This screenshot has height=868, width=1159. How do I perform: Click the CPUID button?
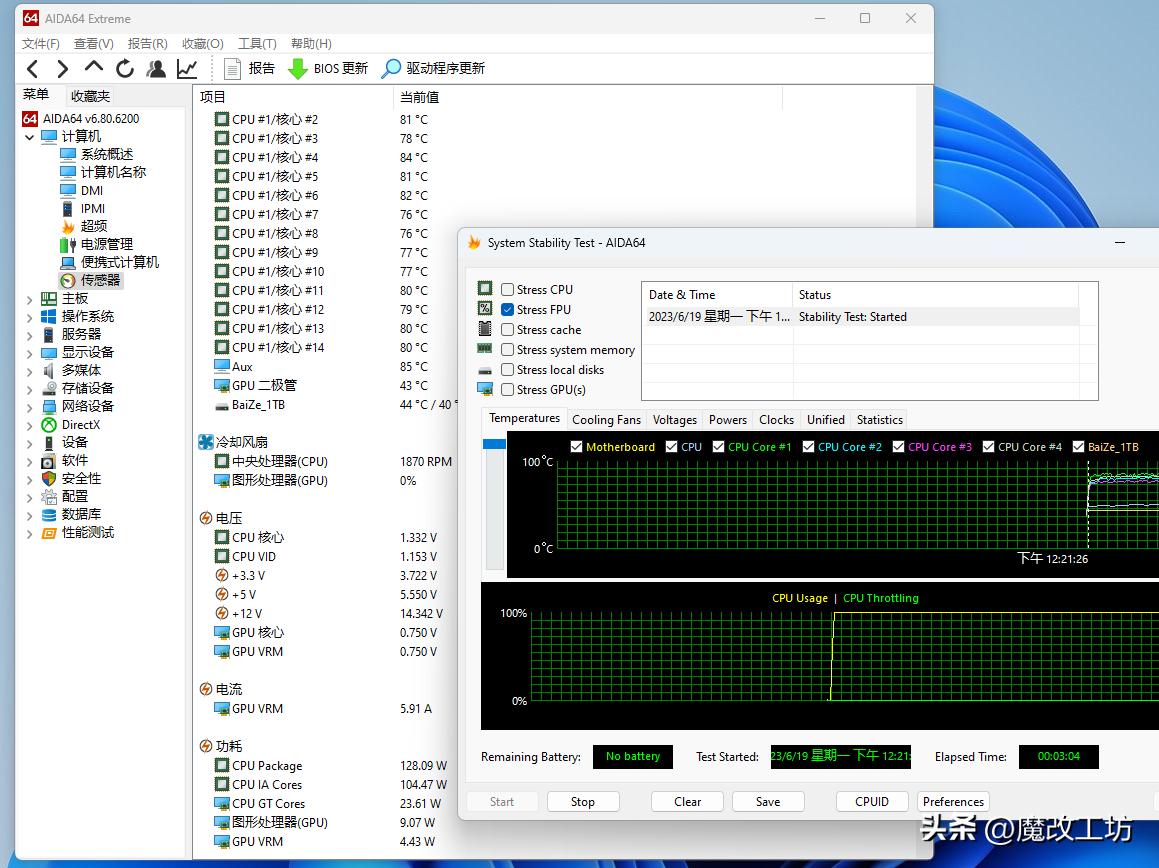tap(871, 801)
